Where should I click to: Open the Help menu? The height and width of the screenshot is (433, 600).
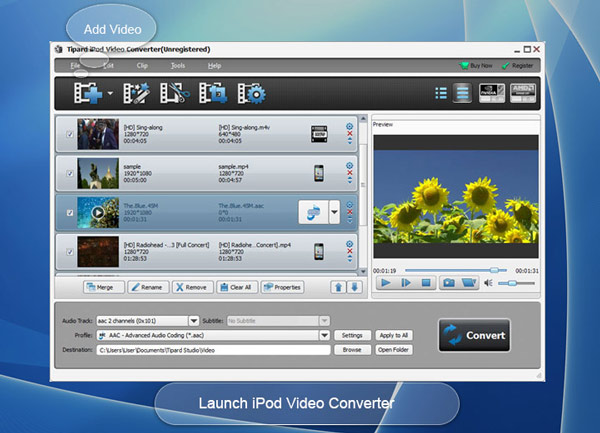click(x=214, y=65)
